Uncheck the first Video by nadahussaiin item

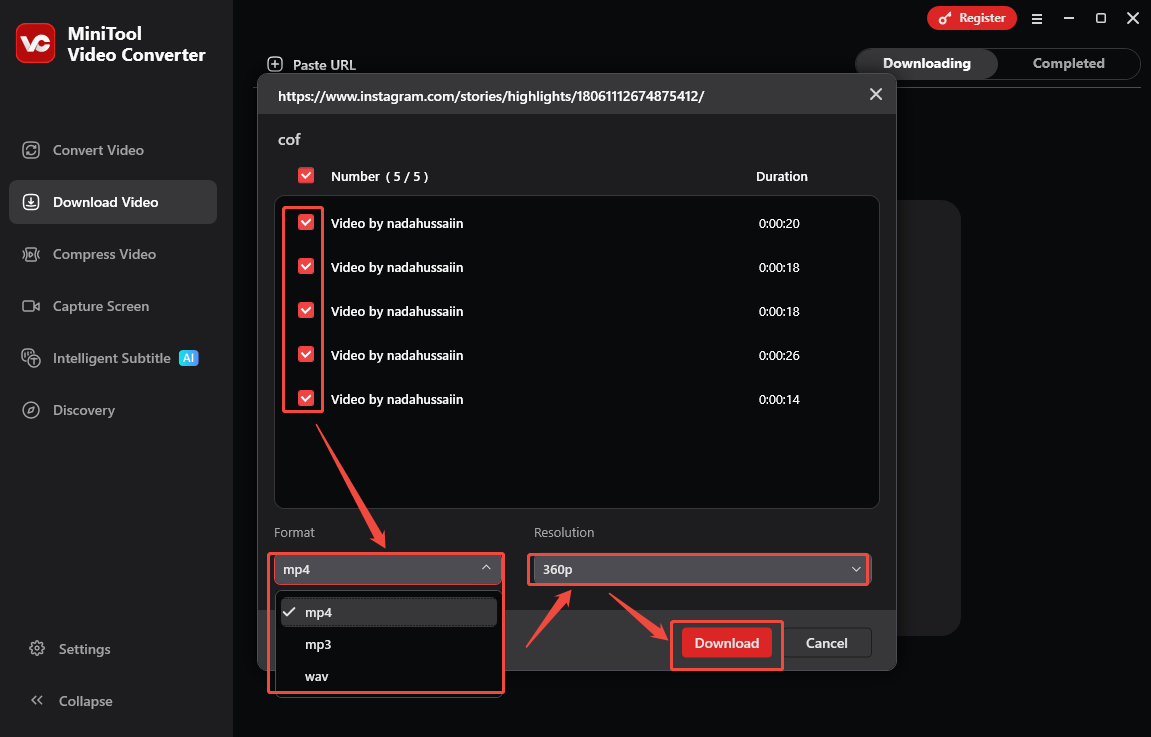click(304, 222)
